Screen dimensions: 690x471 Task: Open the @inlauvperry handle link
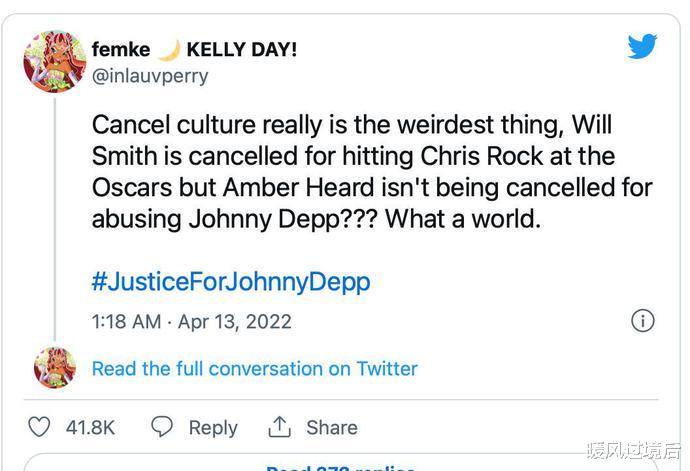tap(150, 75)
